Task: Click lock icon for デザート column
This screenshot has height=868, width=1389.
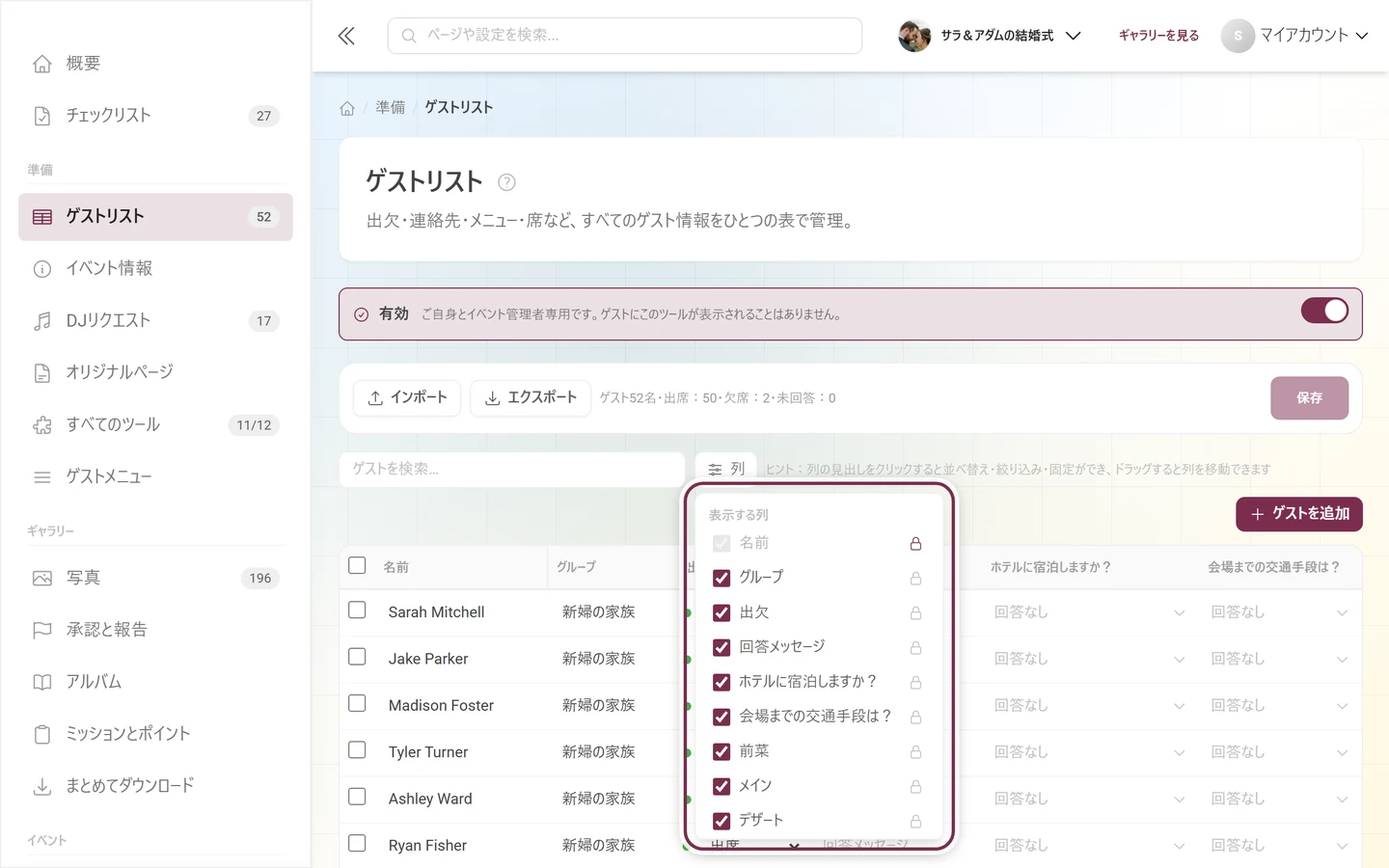Action: [x=915, y=822]
